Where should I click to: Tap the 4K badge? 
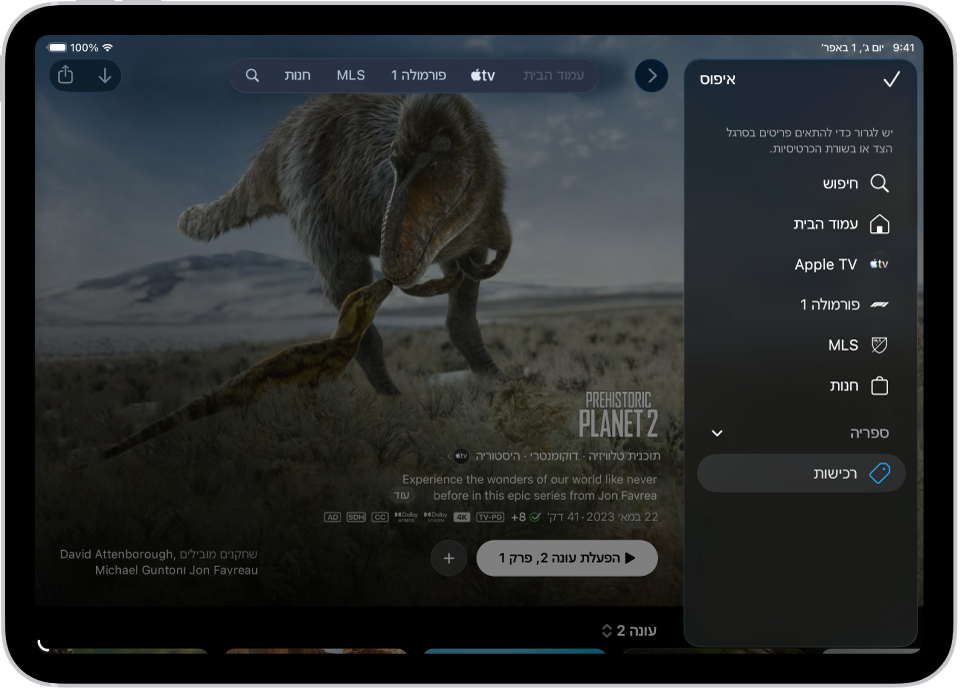(x=462, y=517)
